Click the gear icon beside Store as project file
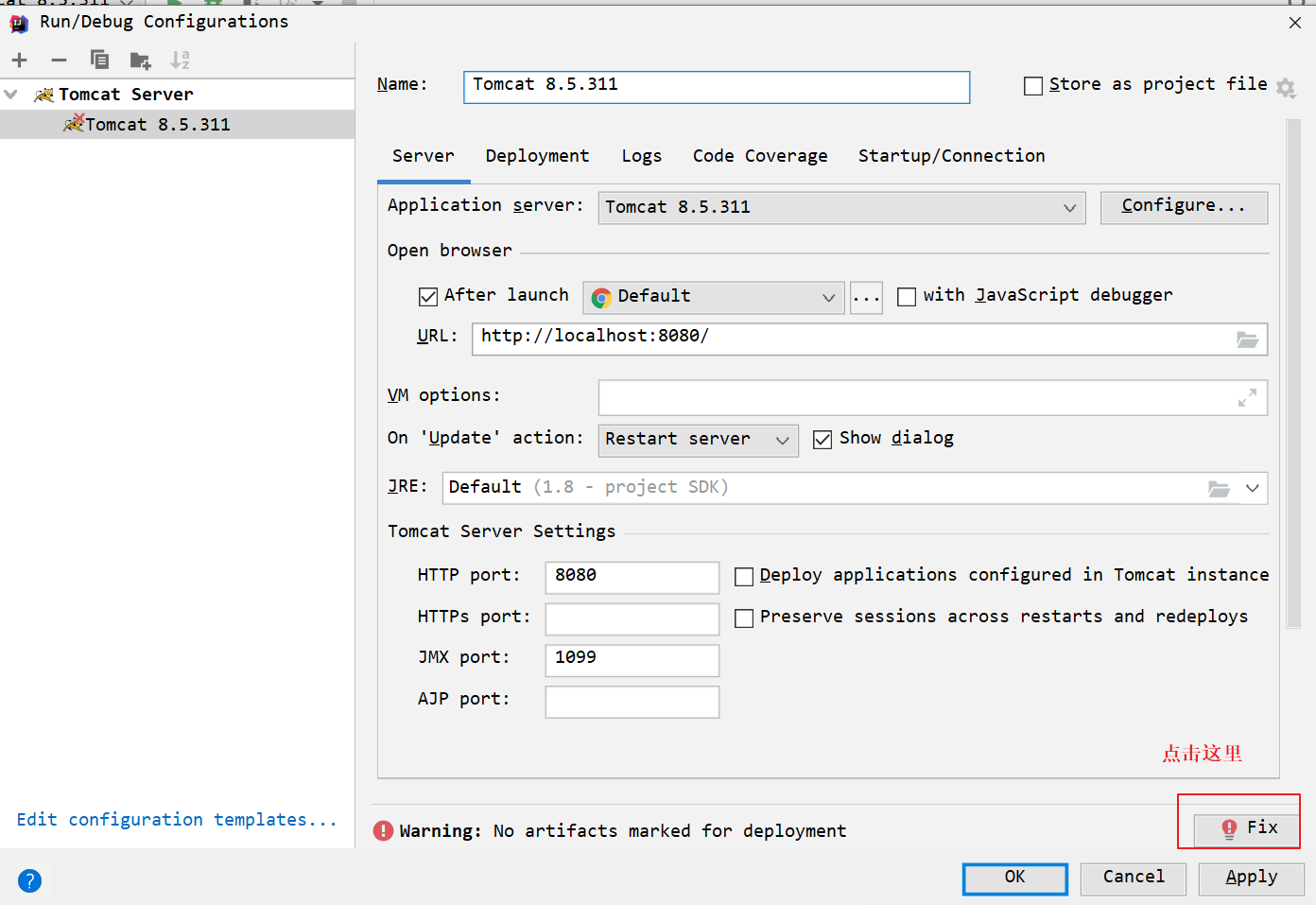The image size is (1316, 905). [1285, 88]
